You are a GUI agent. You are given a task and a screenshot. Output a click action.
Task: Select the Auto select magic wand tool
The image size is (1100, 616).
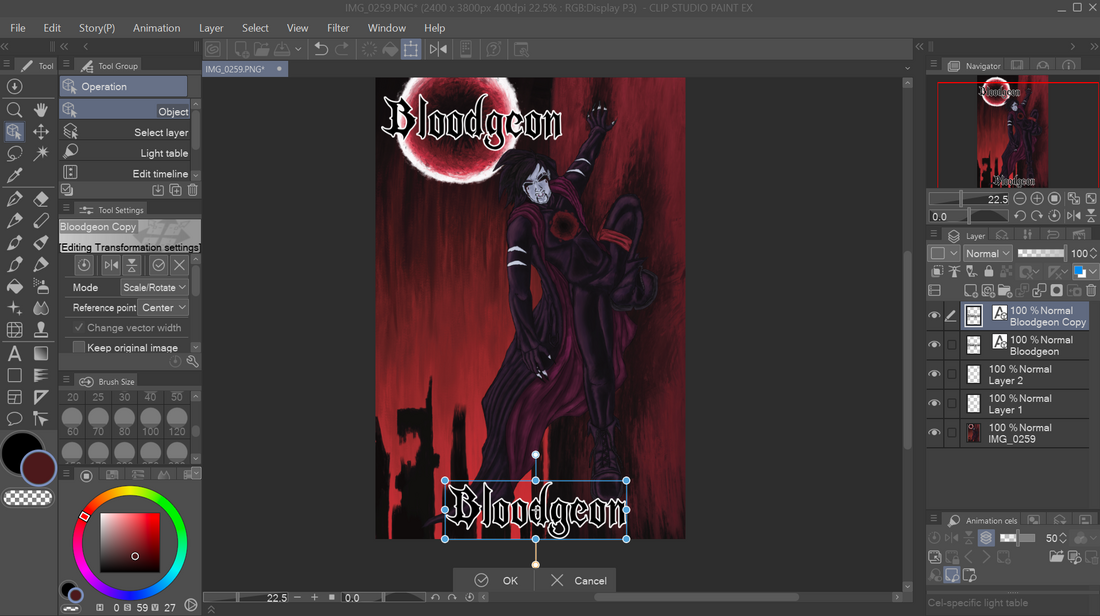41,154
